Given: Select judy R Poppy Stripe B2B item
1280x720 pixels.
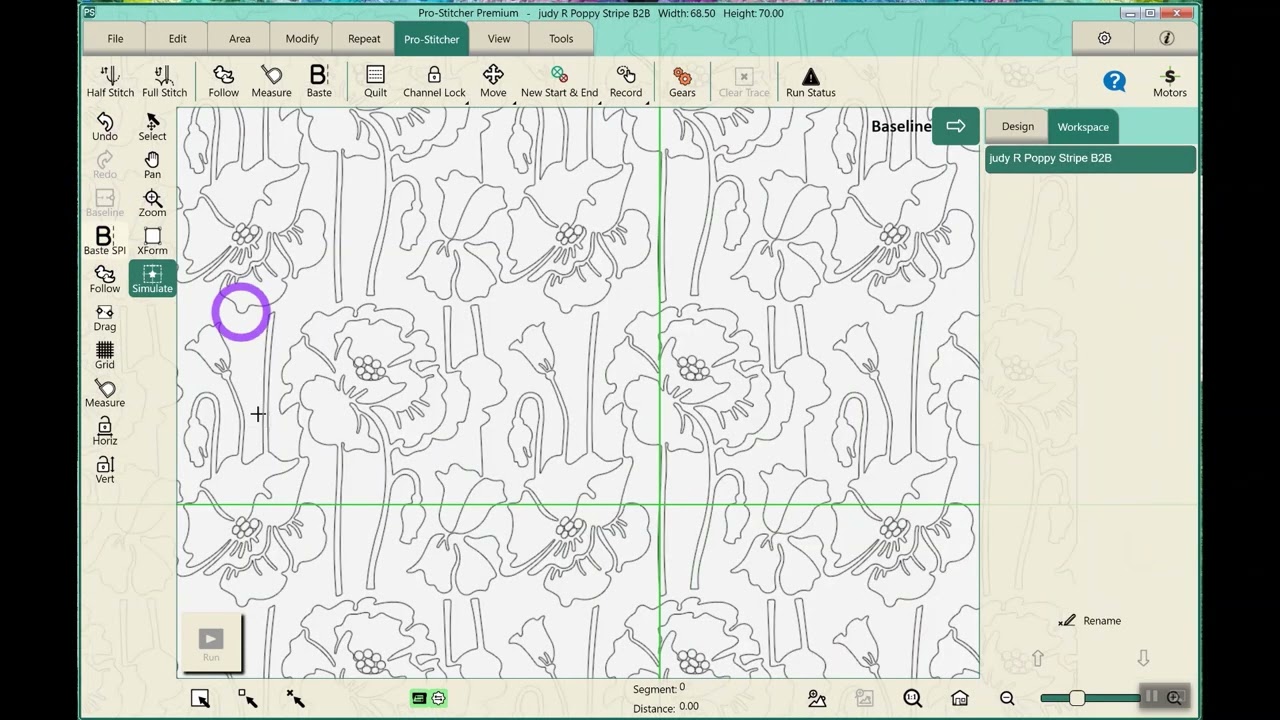Looking at the screenshot, I should pos(1090,159).
